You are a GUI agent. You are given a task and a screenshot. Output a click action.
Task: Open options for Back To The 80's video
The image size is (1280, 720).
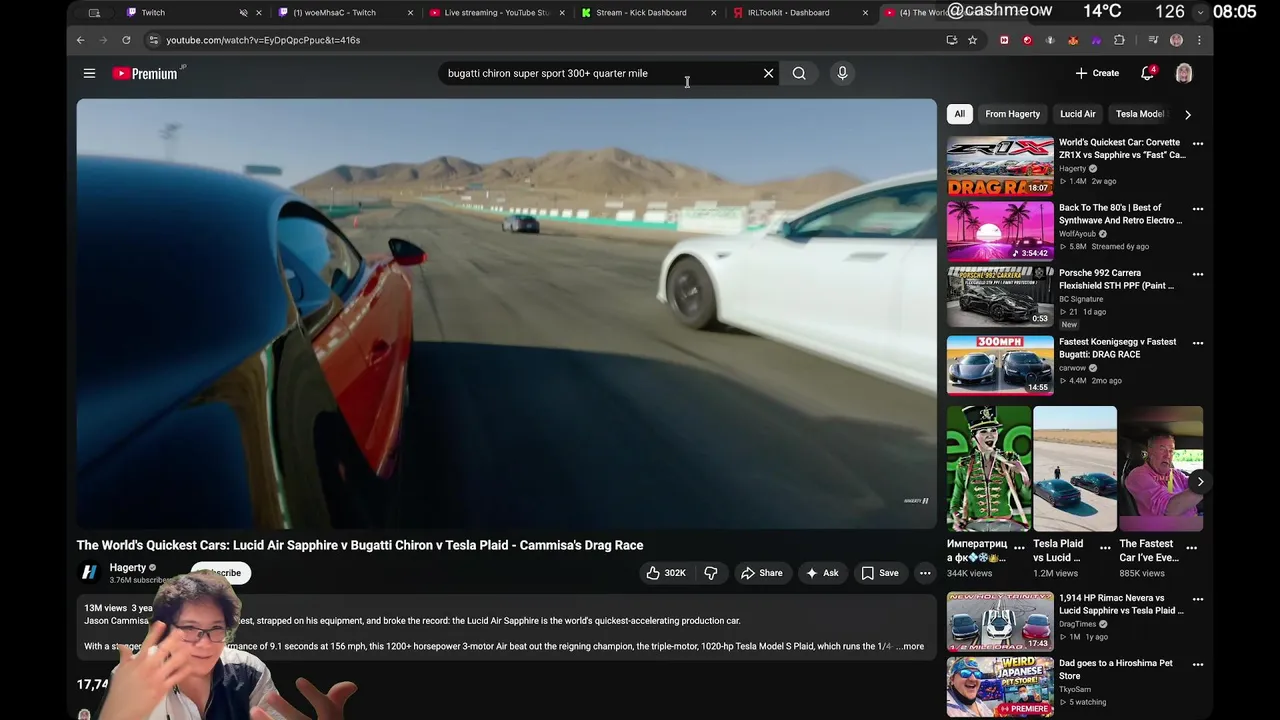click(x=1198, y=209)
